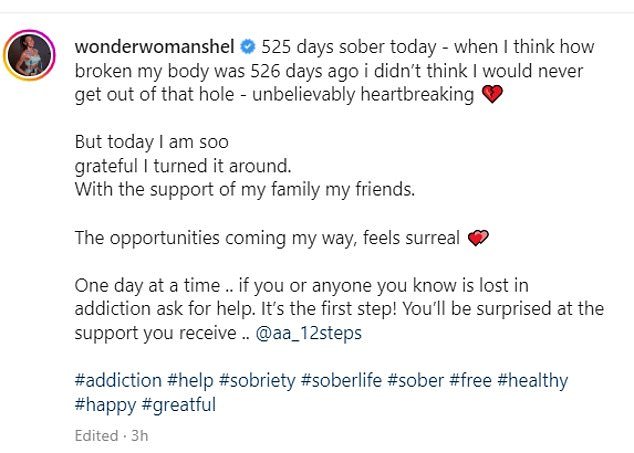Open the #free hashtag

[471, 381]
